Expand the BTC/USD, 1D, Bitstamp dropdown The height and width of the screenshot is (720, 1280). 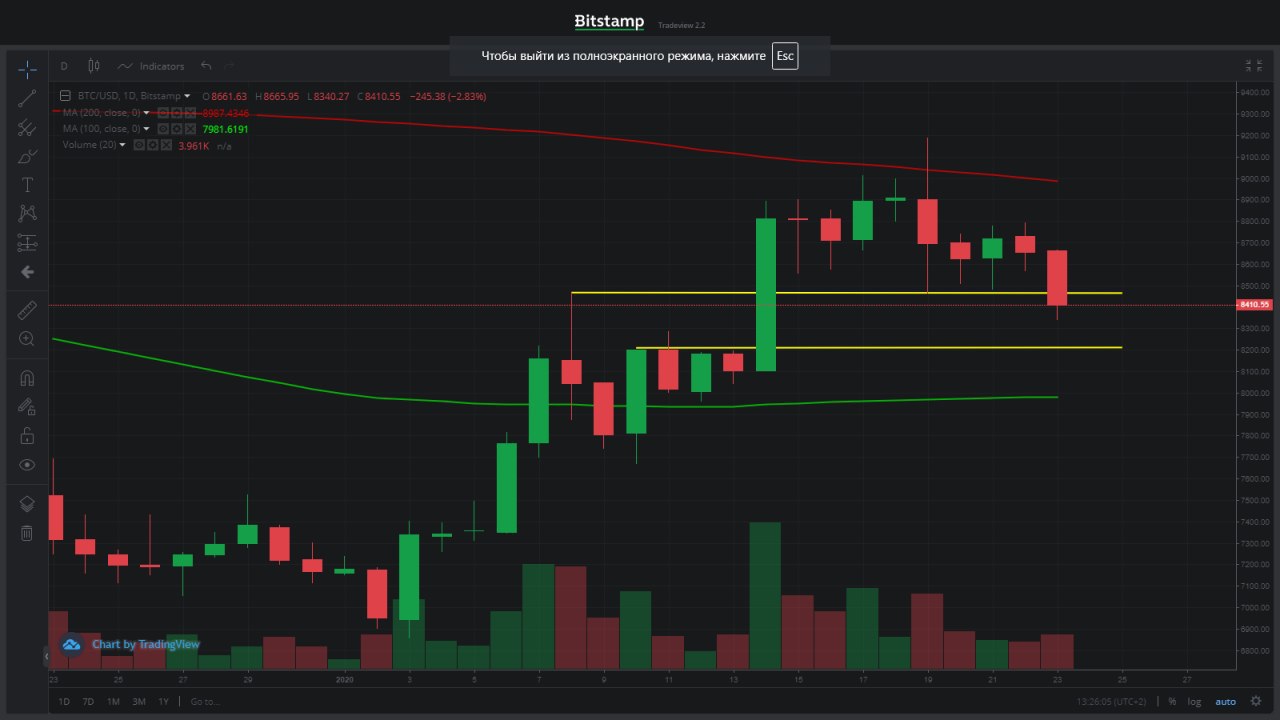[187, 96]
